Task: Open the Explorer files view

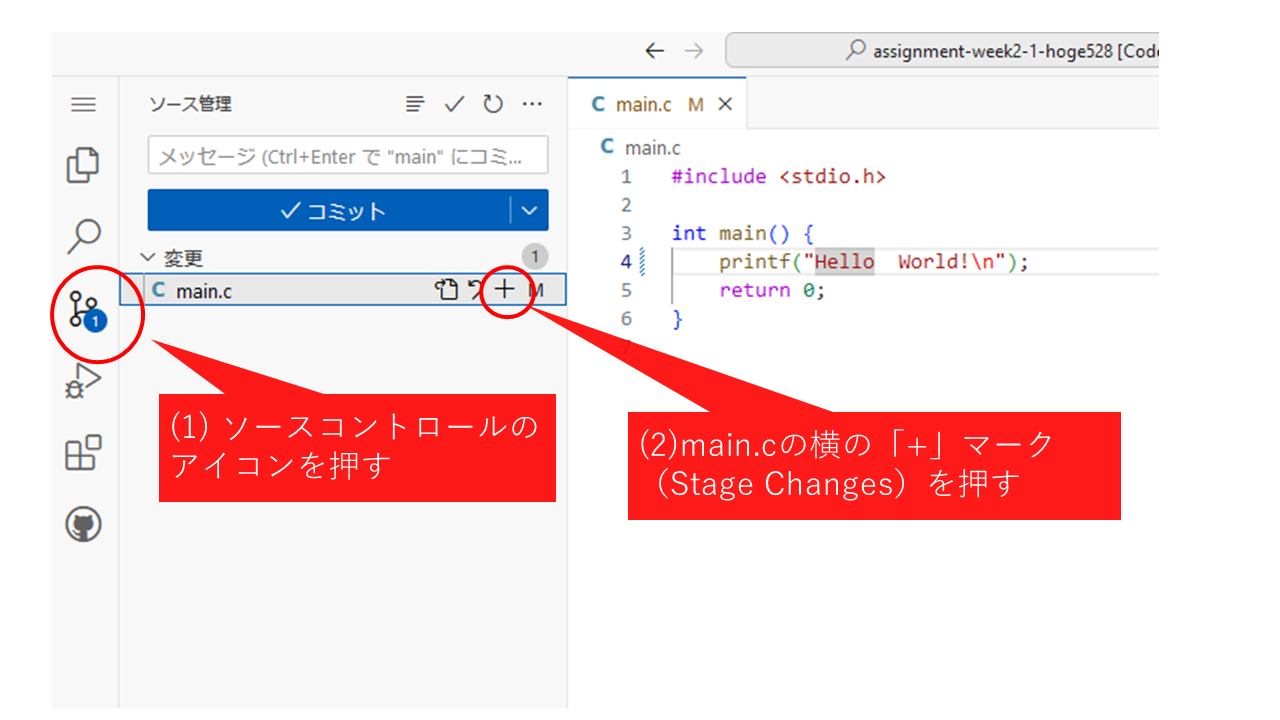Action: (84, 165)
